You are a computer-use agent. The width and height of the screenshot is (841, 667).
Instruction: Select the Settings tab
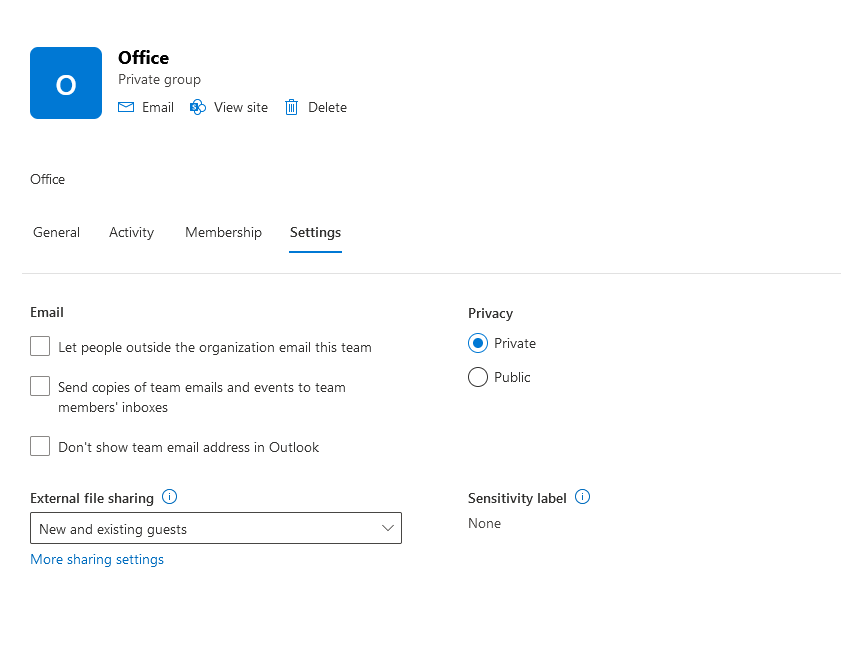315,232
